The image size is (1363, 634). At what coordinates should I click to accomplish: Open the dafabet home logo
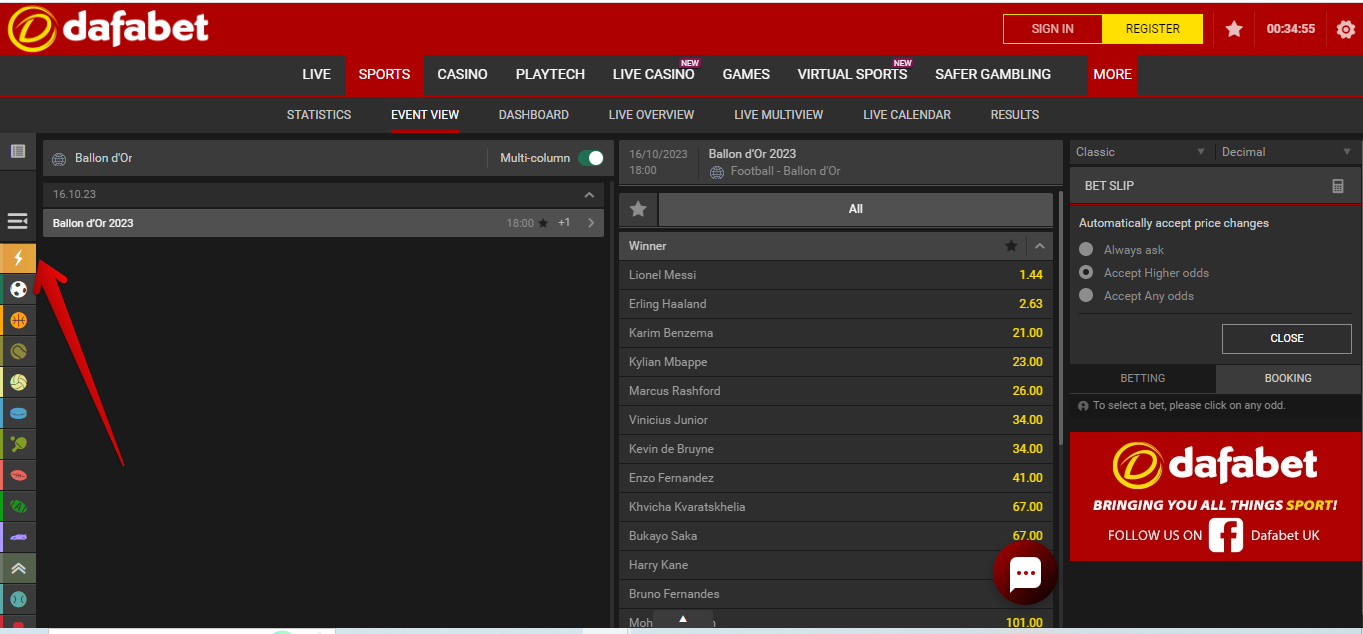pos(108,29)
